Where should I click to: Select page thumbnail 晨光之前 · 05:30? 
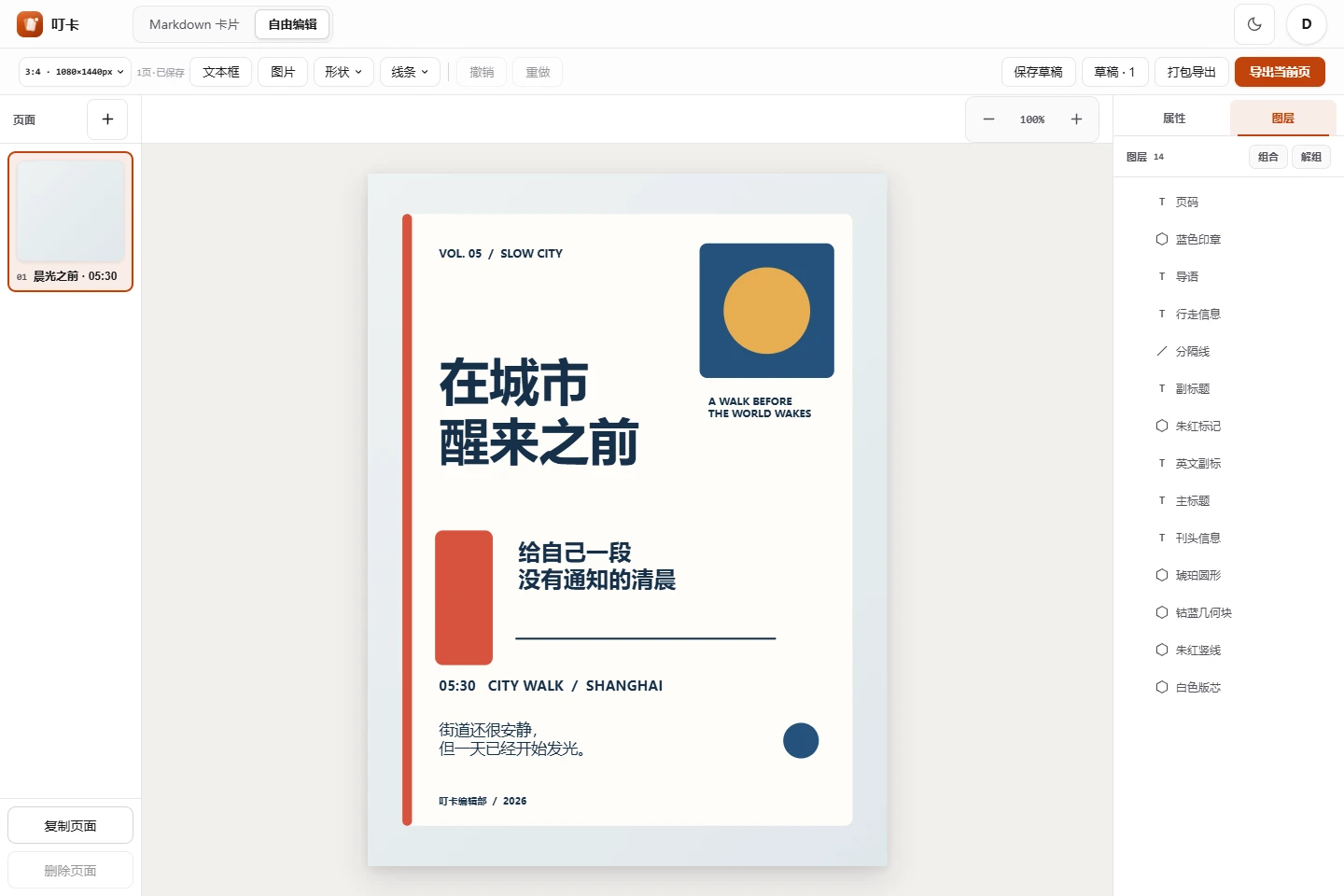[70, 221]
